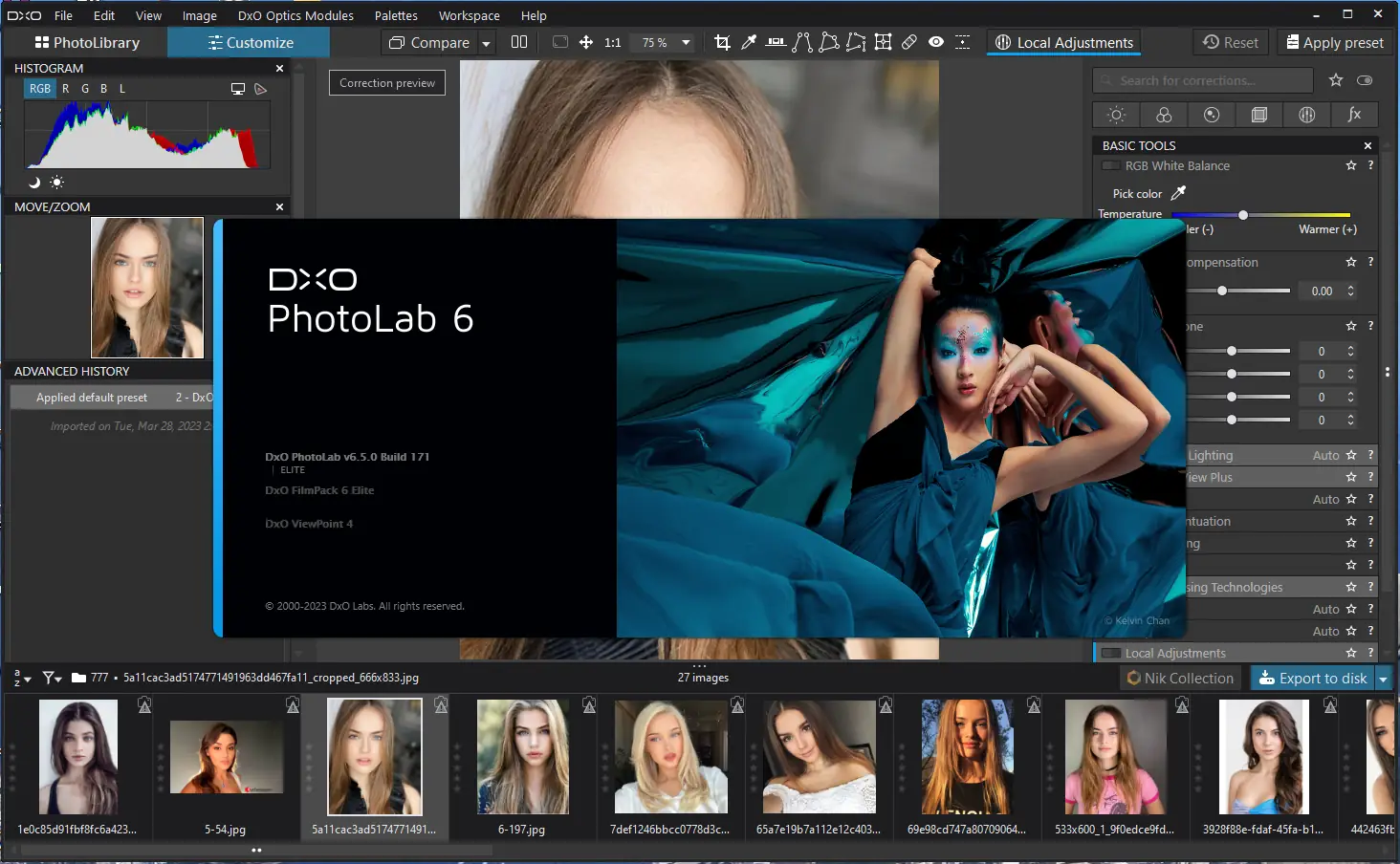
Task: Pick the white balance eyedropper in toolbar
Action: tap(749, 42)
